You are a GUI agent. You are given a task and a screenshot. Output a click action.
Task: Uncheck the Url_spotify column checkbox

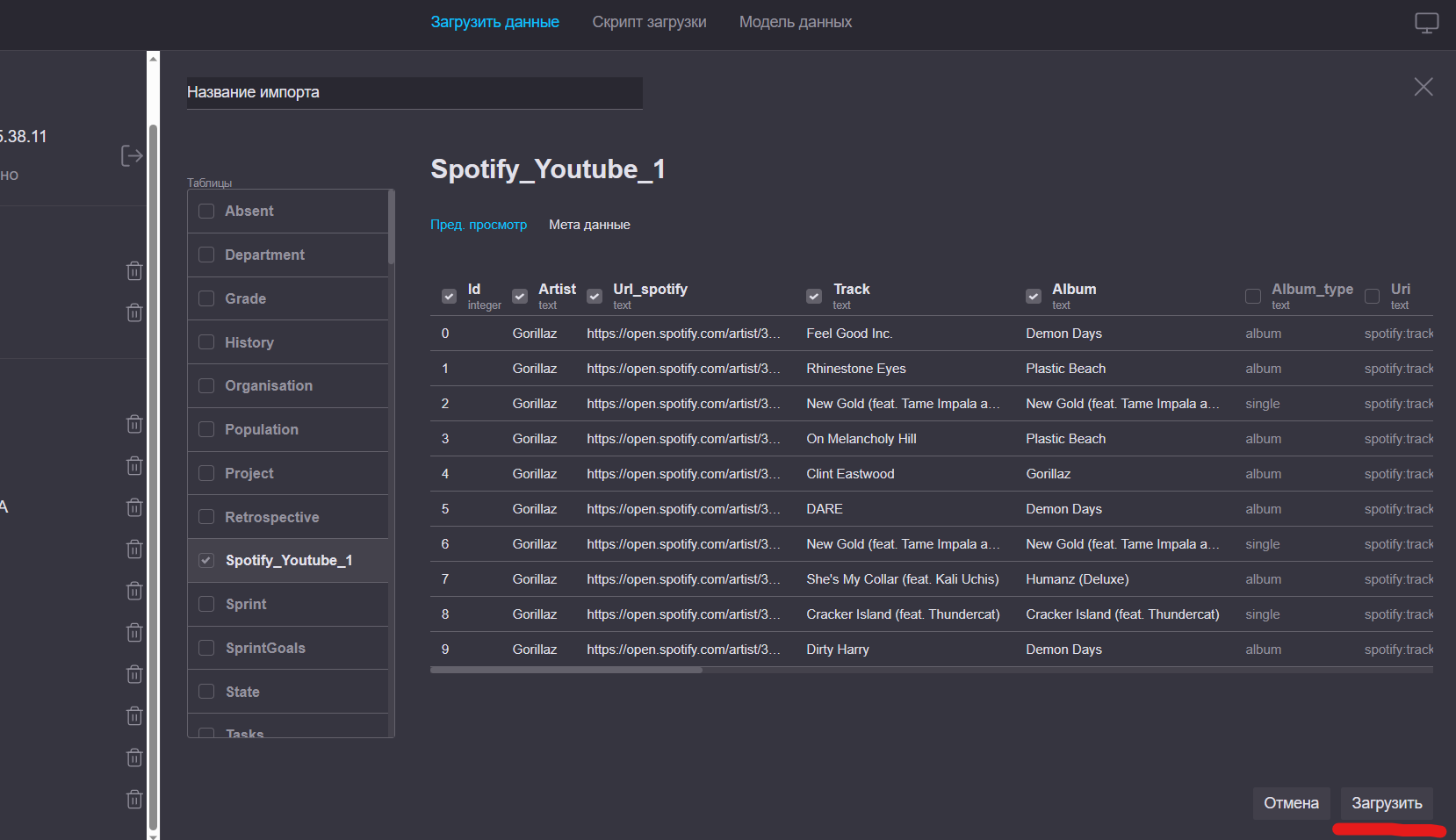[595, 297]
